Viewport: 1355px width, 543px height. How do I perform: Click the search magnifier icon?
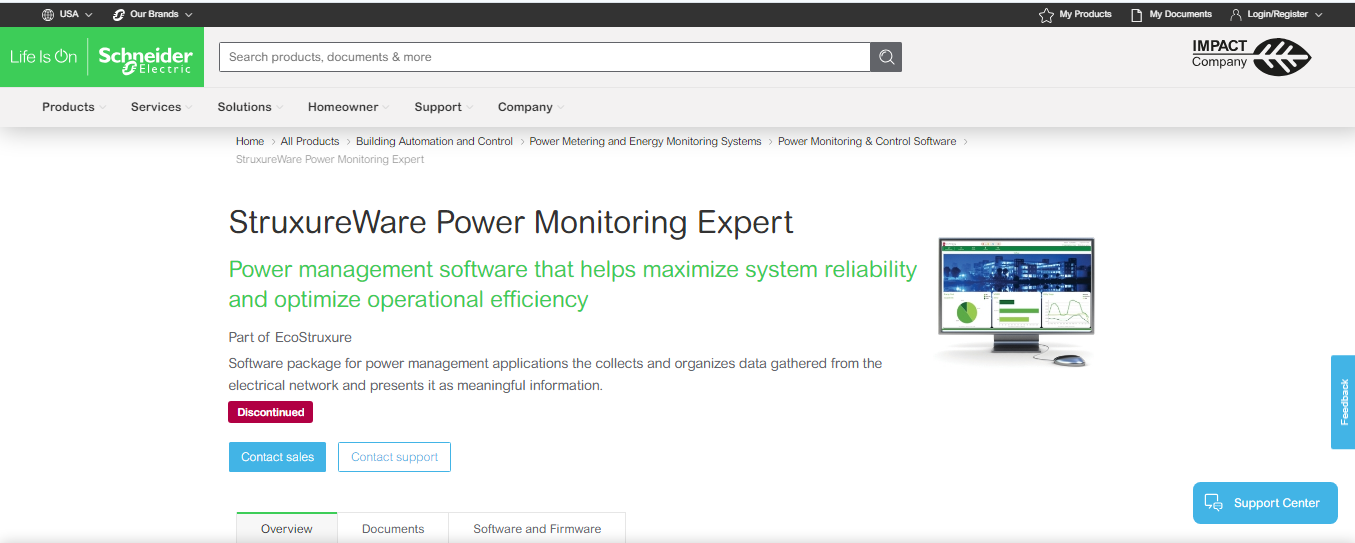pyautogui.click(x=886, y=57)
